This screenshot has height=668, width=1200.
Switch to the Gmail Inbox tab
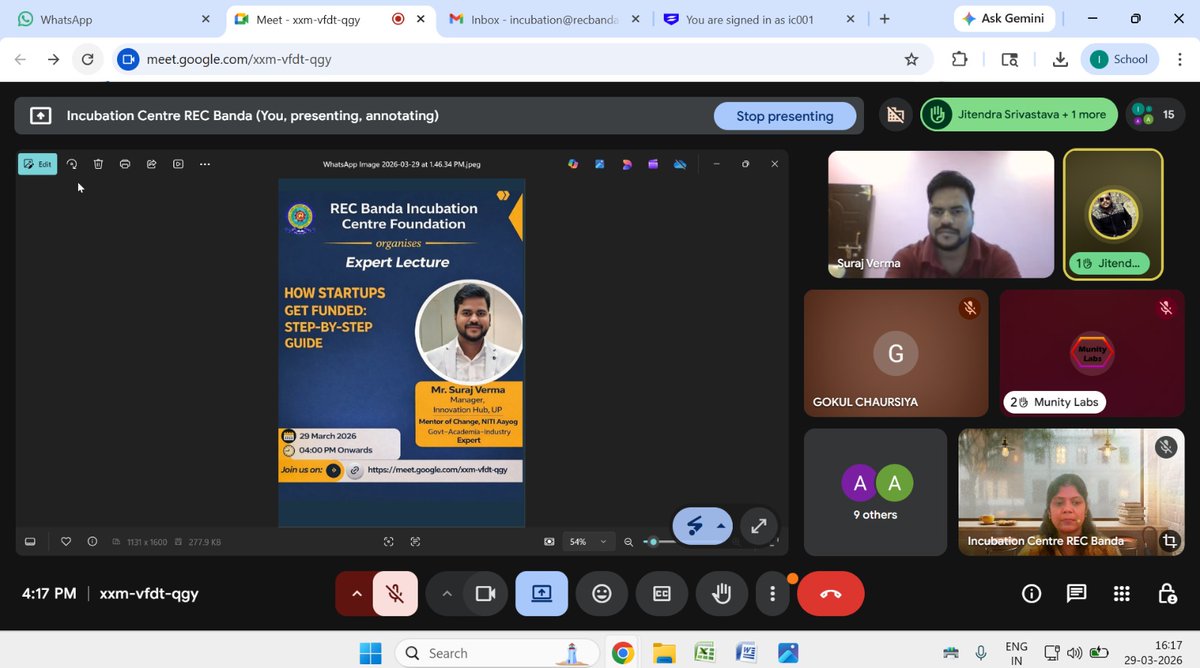coord(545,19)
